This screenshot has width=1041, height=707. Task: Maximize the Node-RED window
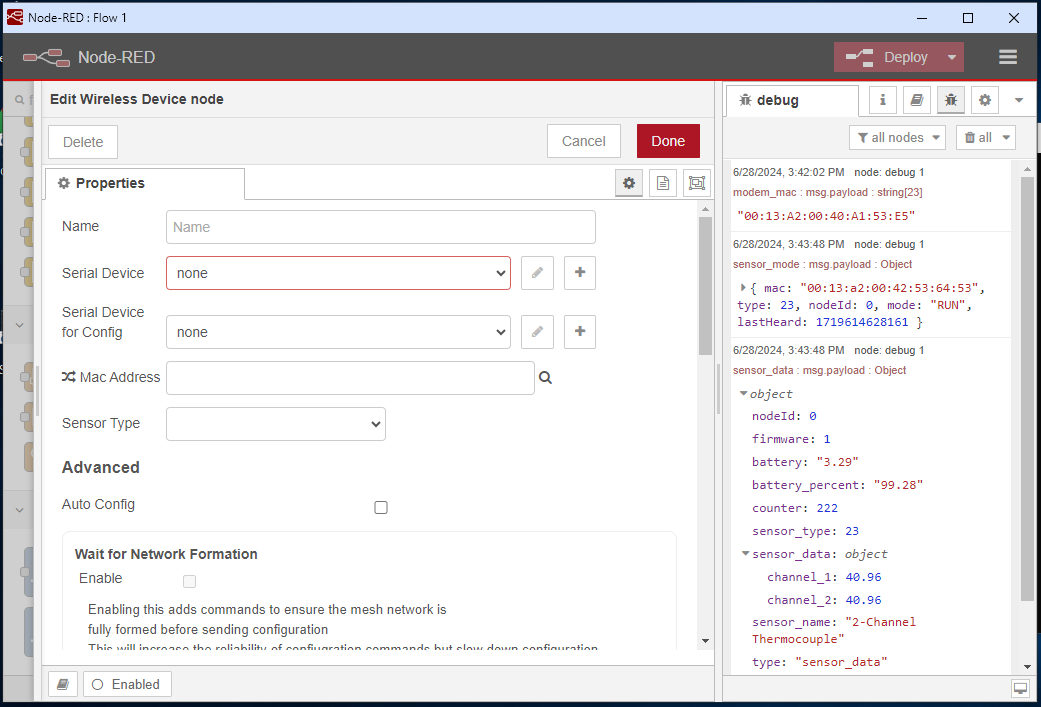click(x=968, y=18)
